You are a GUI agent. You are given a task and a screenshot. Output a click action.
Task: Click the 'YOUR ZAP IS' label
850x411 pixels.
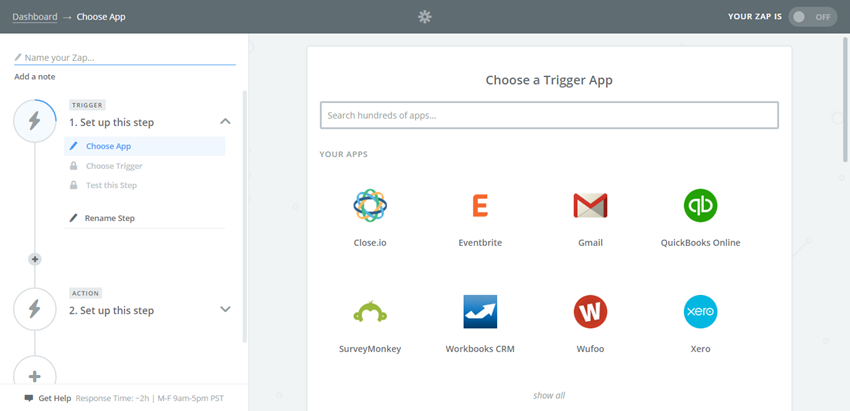(x=755, y=17)
